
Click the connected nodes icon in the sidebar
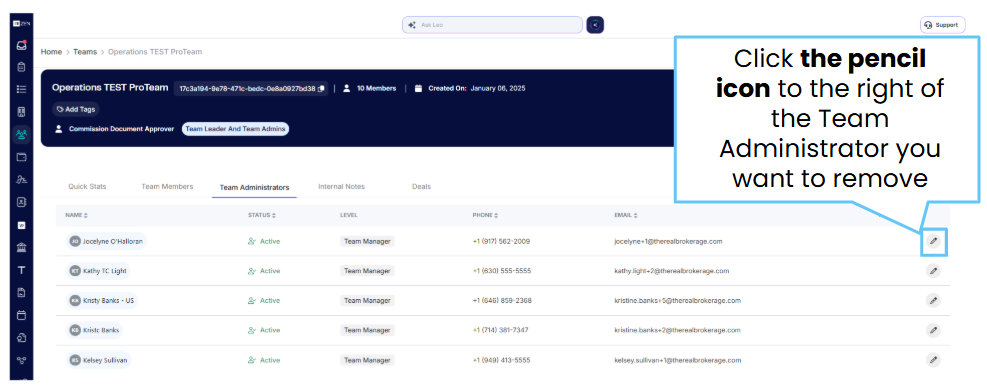click(x=21, y=360)
